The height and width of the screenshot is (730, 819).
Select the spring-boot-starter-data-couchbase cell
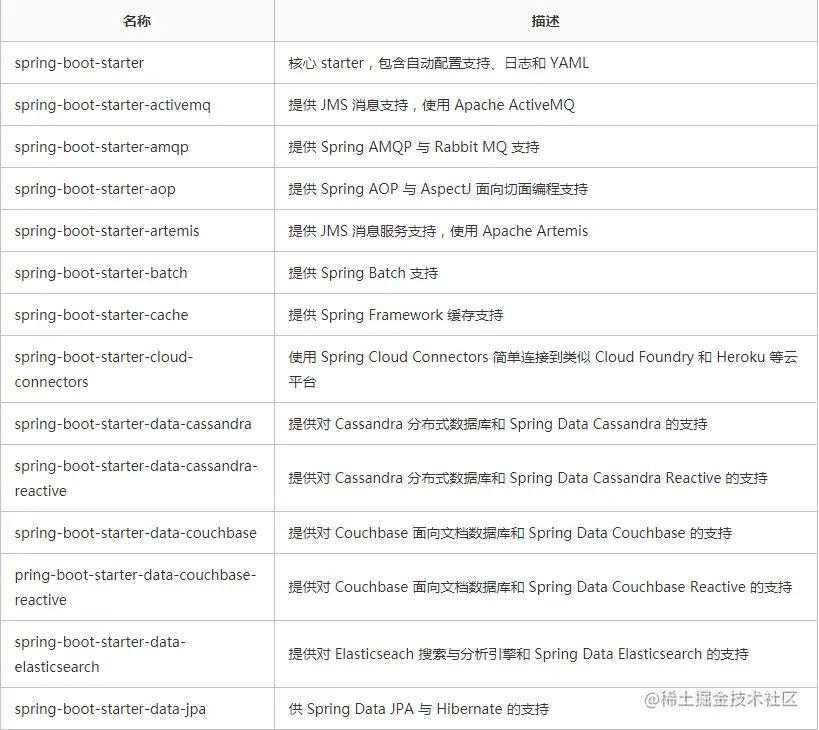(135, 533)
